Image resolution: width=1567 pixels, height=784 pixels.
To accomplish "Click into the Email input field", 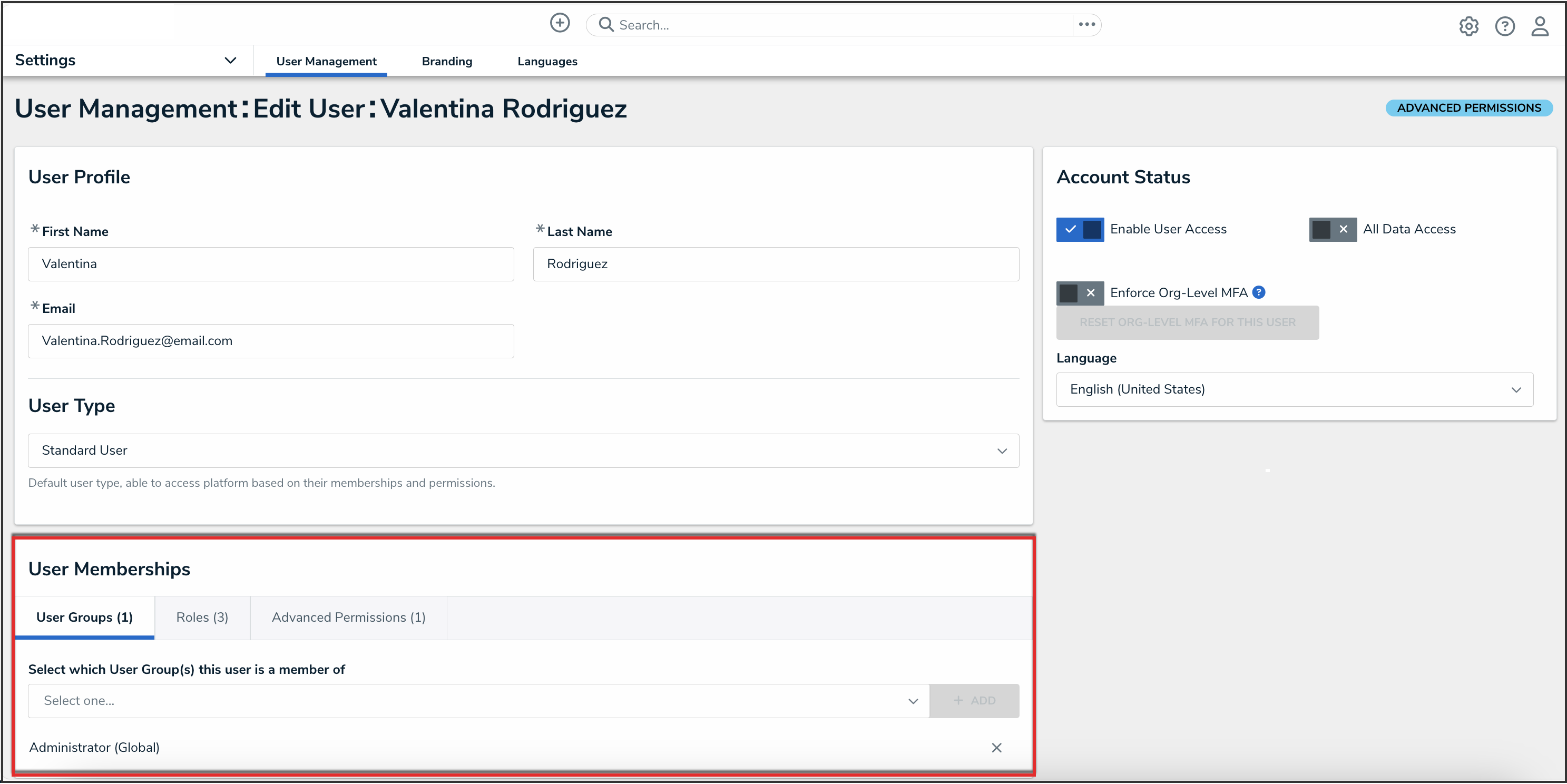I will 271,341.
